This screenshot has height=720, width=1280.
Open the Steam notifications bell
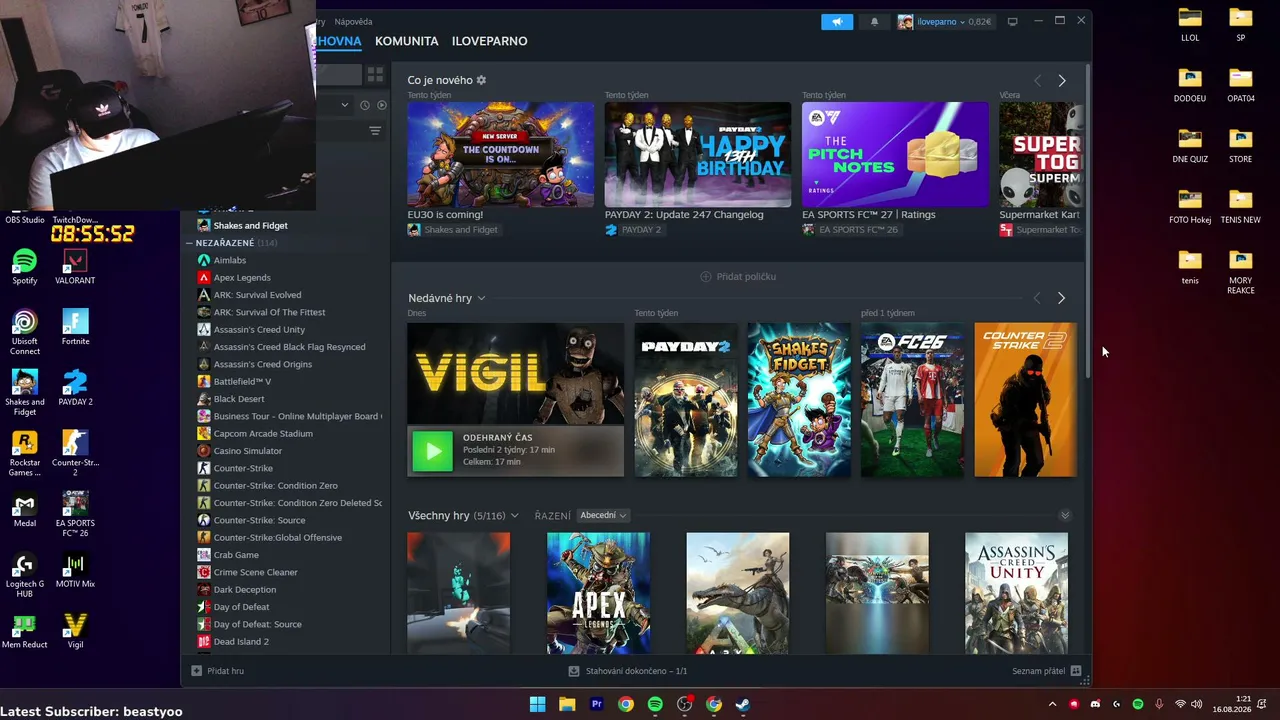(874, 22)
